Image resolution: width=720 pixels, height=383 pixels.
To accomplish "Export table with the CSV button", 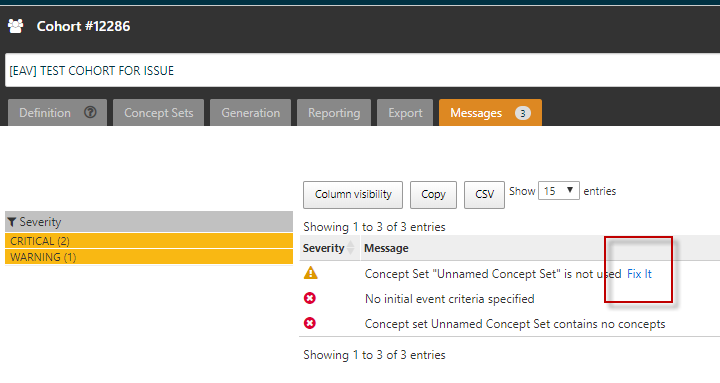I will click(484, 195).
